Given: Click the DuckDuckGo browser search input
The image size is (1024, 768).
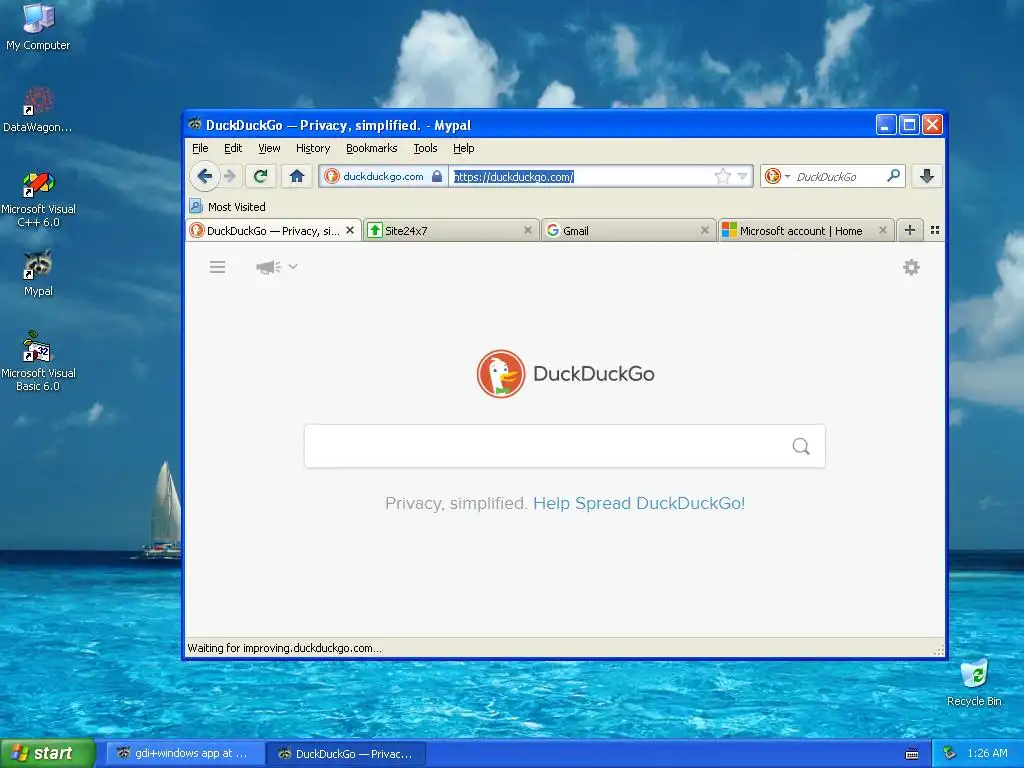Looking at the screenshot, I should click(x=838, y=176).
